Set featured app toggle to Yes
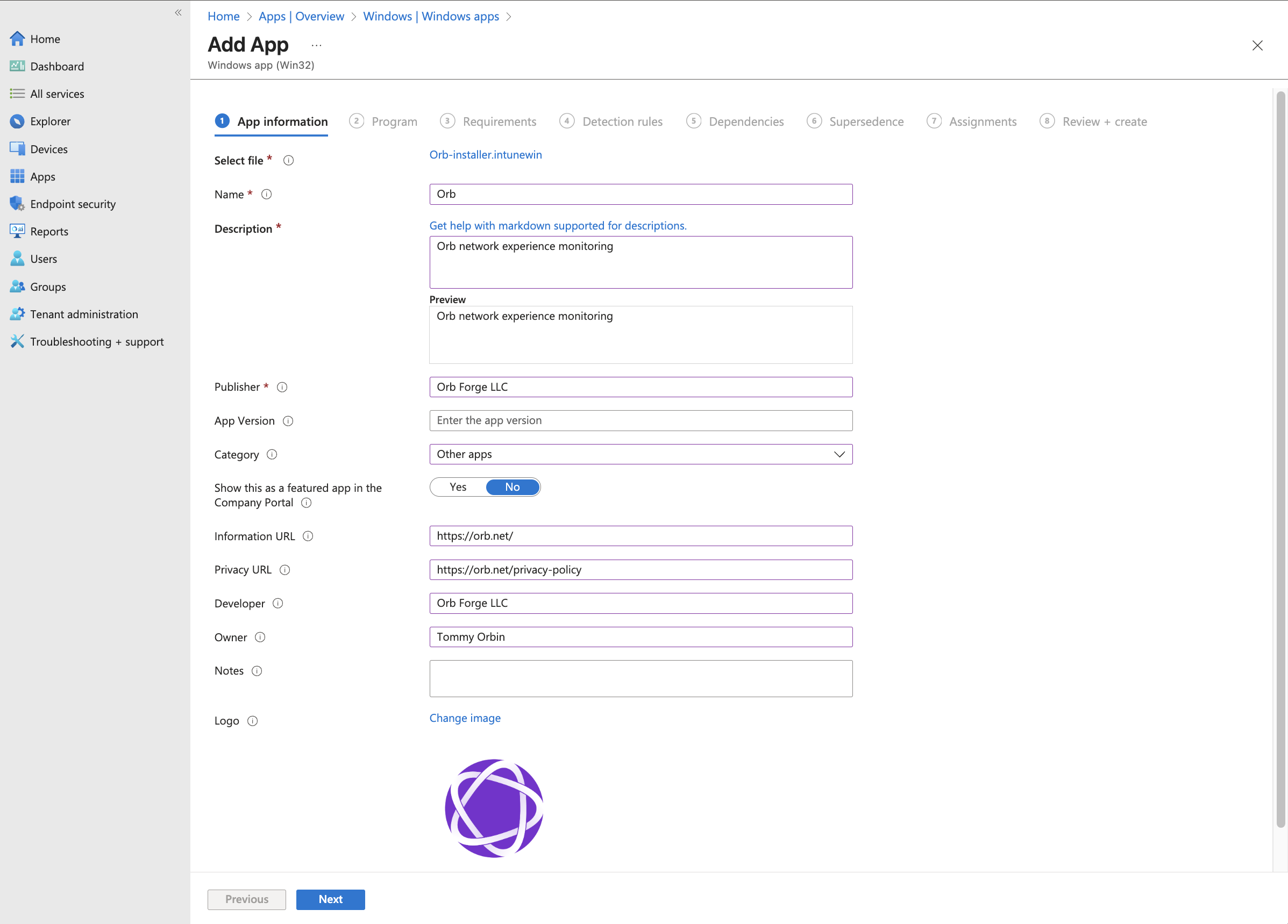The width and height of the screenshot is (1288, 924). pos(458,487)
